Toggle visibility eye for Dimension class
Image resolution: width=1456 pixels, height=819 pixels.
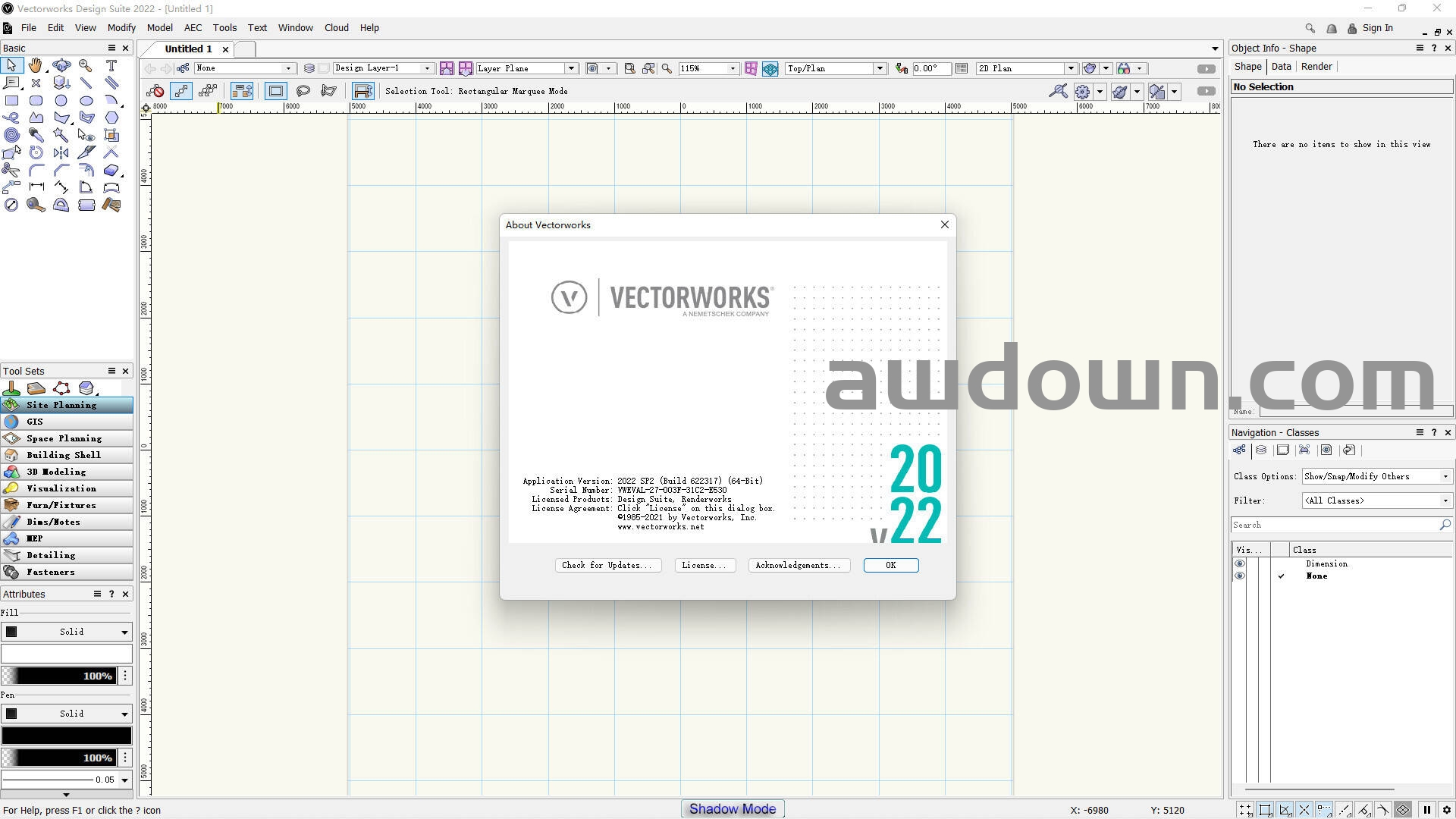point(1239,563)
